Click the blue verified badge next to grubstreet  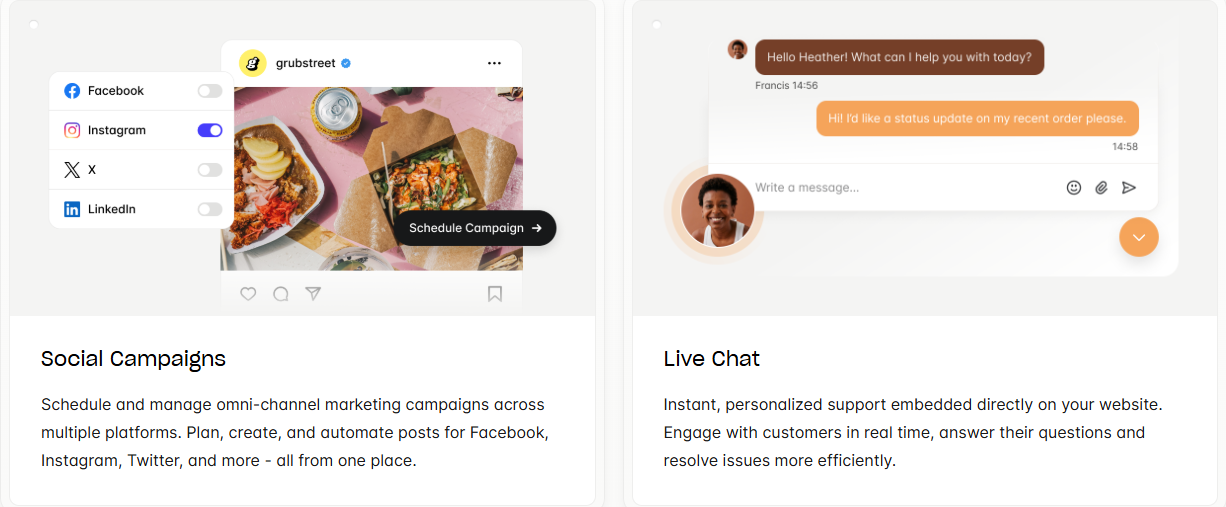[x=346, y=63]
